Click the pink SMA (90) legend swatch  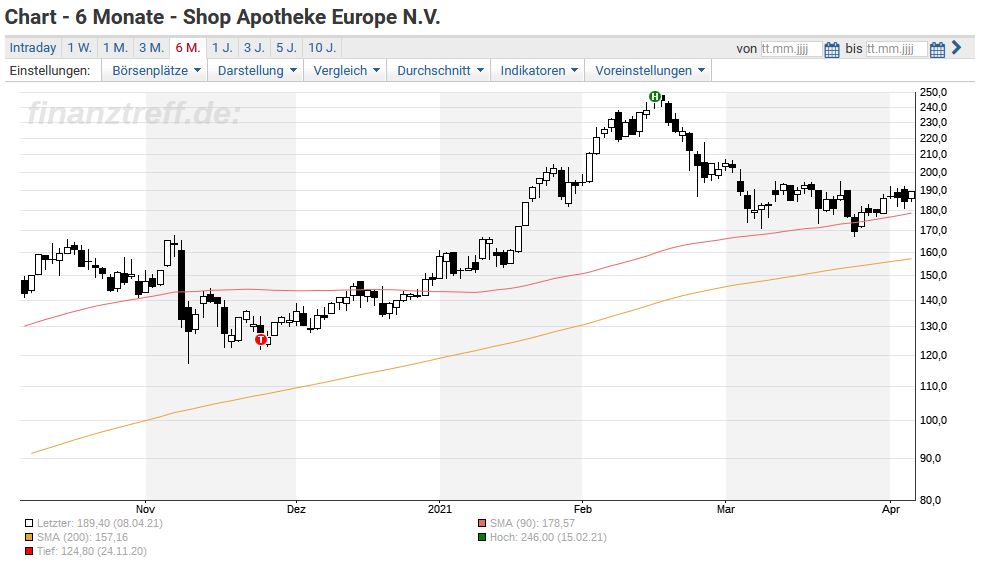point(481,523)
